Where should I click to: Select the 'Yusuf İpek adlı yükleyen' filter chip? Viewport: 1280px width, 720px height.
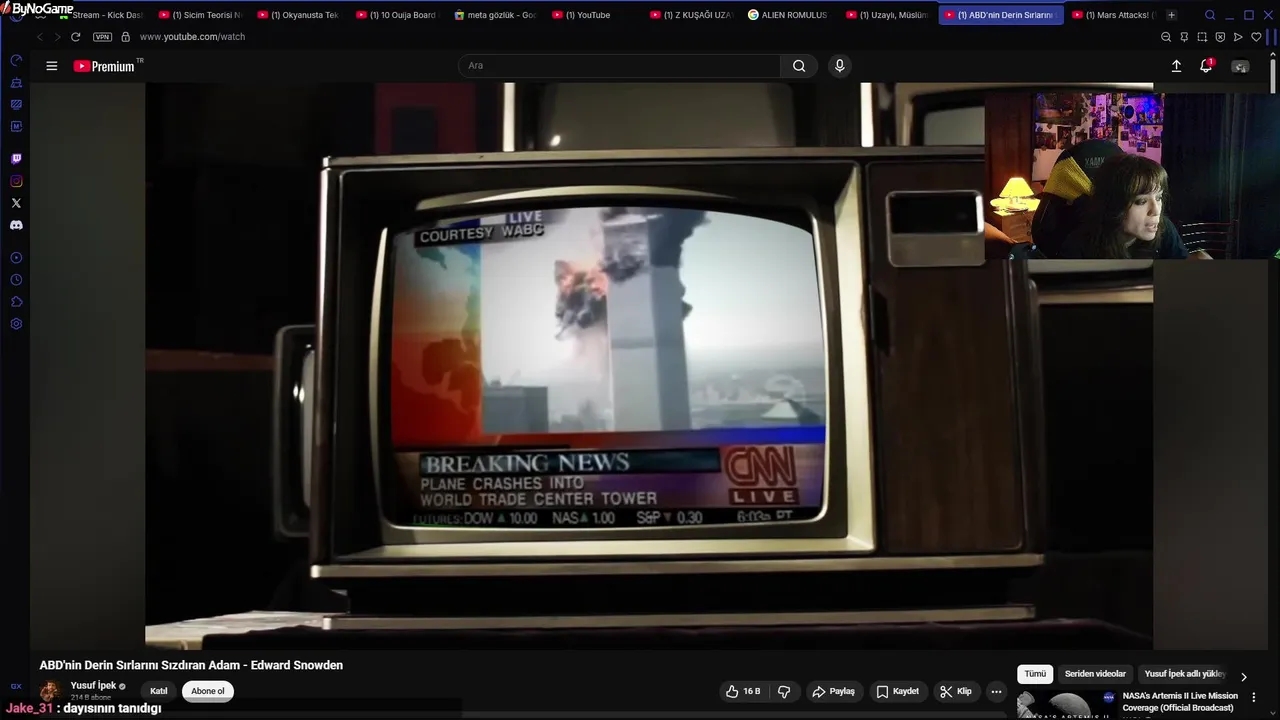(1185, 674)
